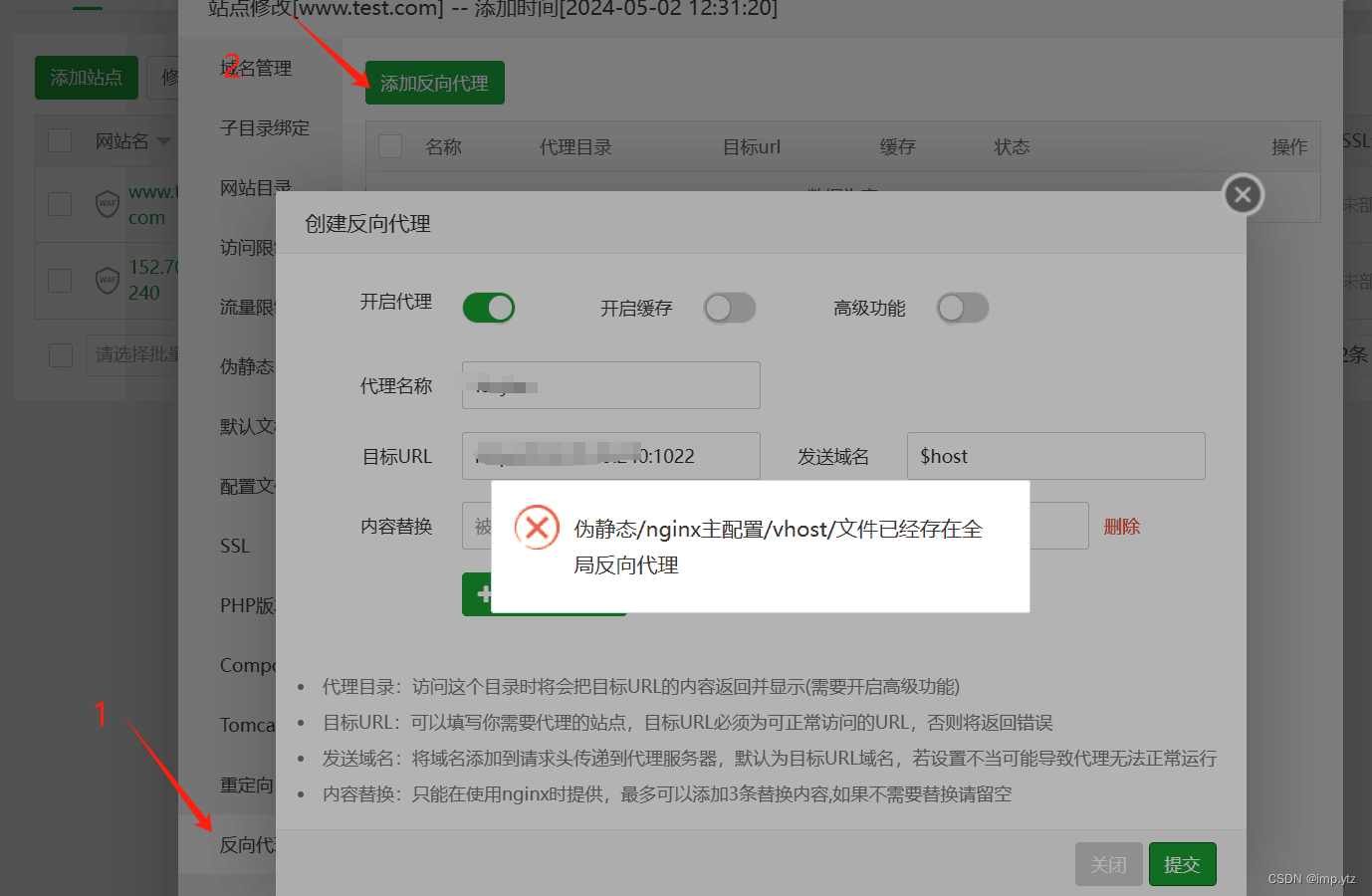Screen dimensions: 1372x896
Task: Focus the 内容替换 source text field
Action: [477, 526]
